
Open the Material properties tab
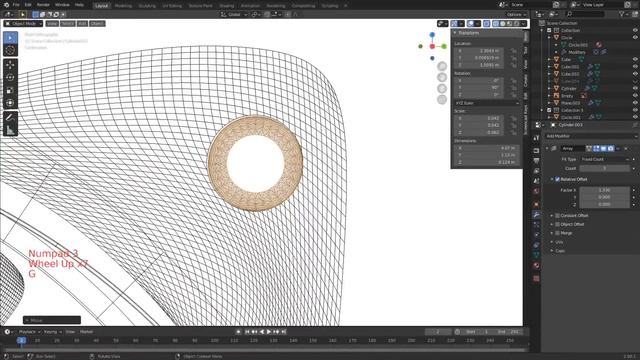tap(536, 265)
